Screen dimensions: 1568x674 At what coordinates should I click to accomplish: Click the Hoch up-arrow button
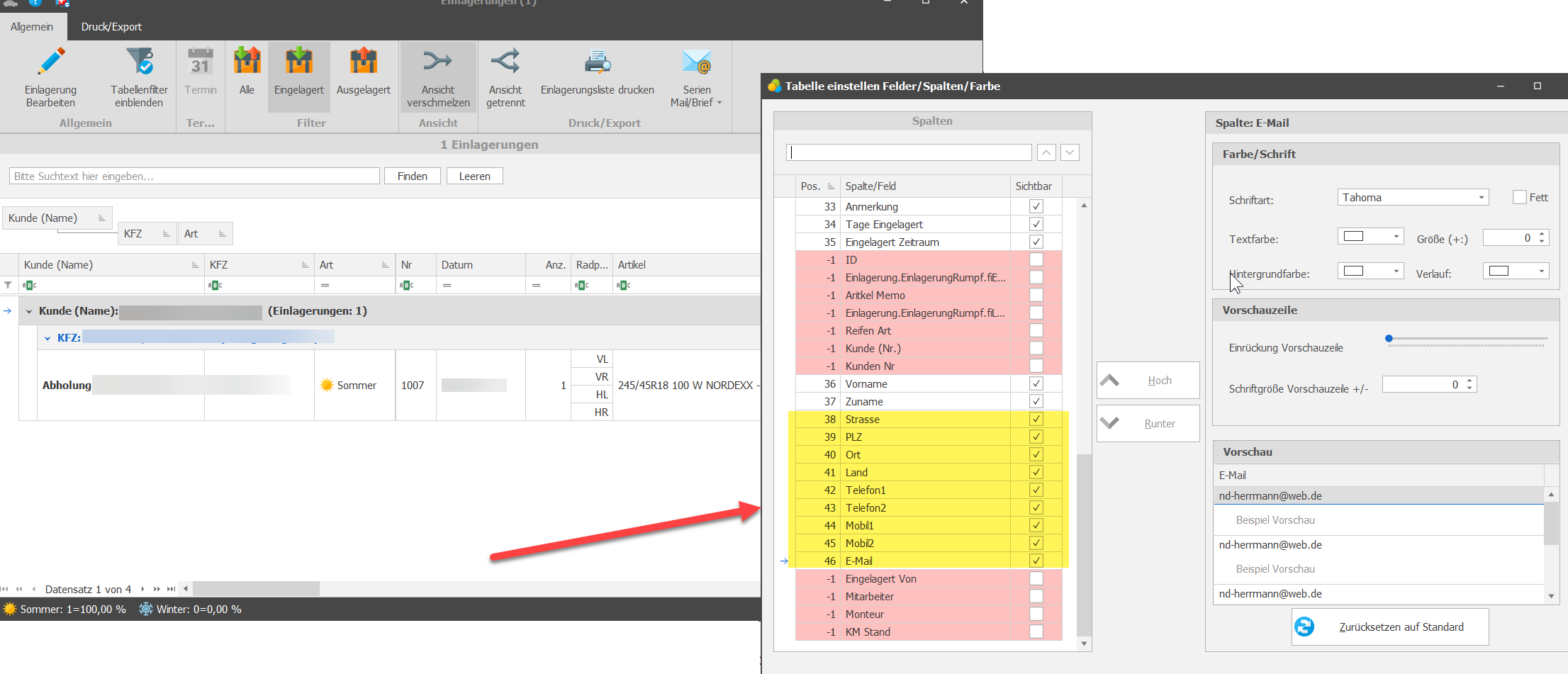pos(1148,381)
